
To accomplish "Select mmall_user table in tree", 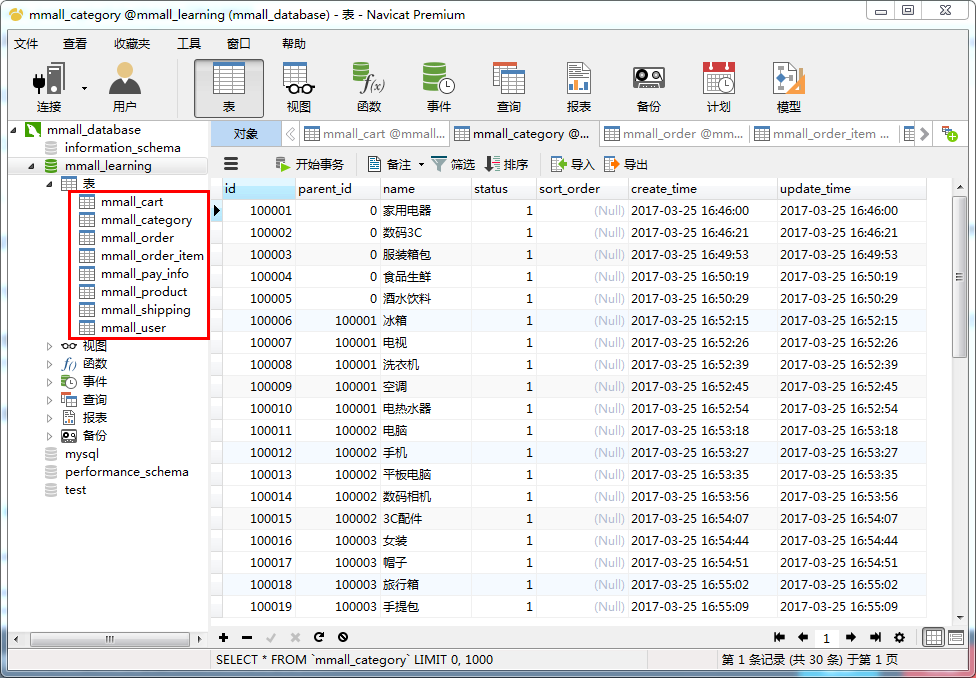I will tap(133, 328).
